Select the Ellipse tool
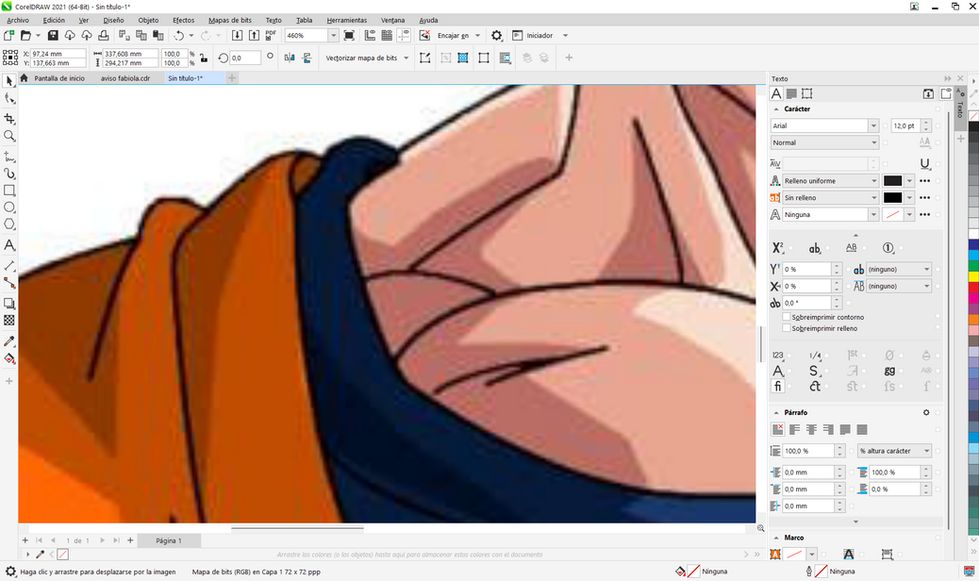This screenshot has height=581, width=979. pyautogui.click(x=9, y=207)
